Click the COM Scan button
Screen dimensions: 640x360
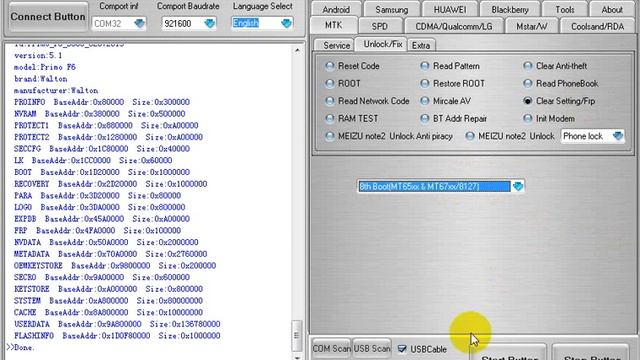pos(331,349)
